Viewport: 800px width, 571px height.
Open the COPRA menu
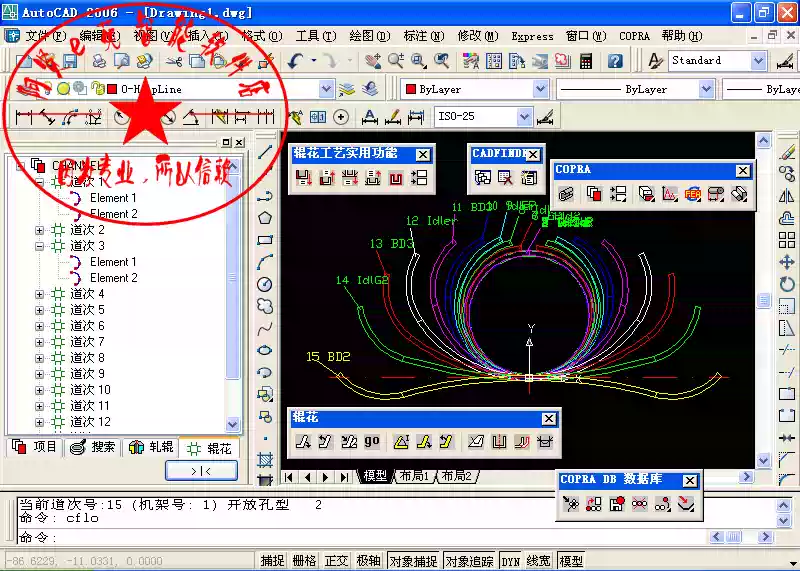point(634,36)
